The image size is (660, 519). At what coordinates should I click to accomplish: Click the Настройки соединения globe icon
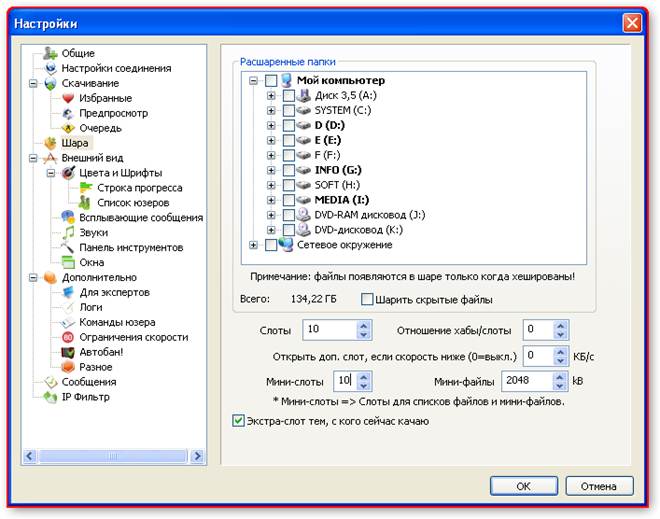click(51, 68)
